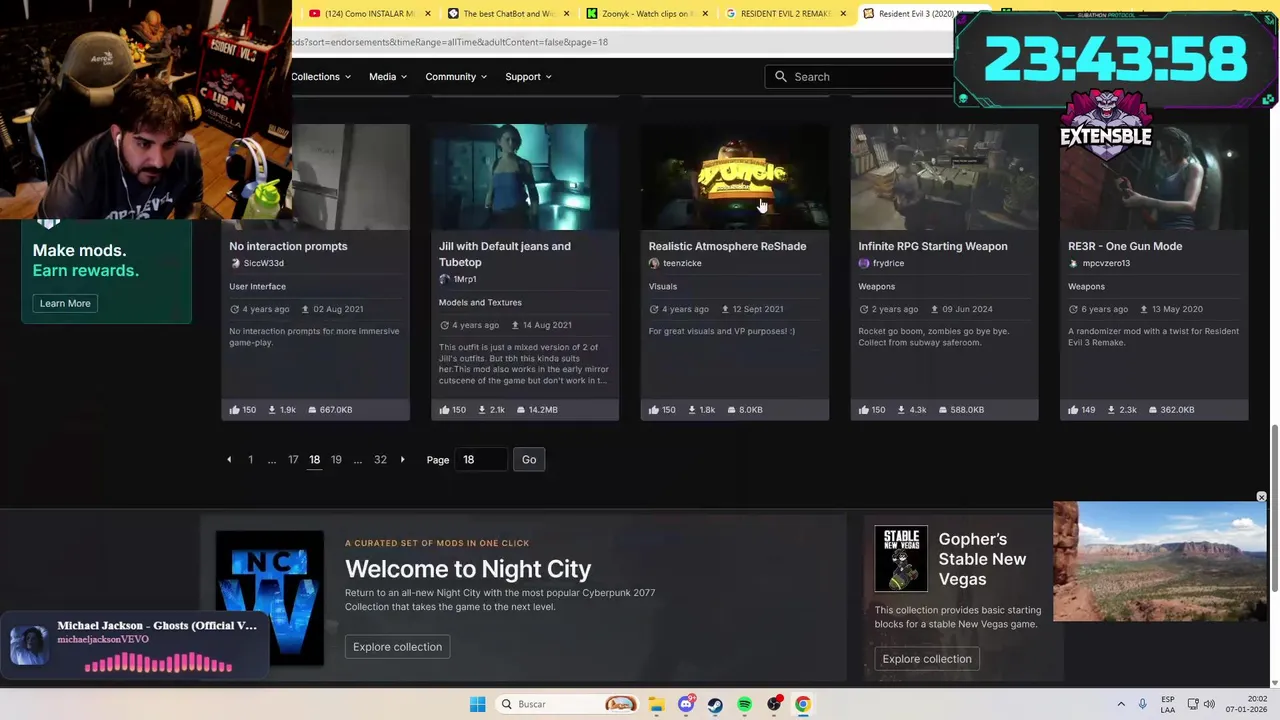Open the Community dropdown
Screen dimensions: 1280x720
456,77
